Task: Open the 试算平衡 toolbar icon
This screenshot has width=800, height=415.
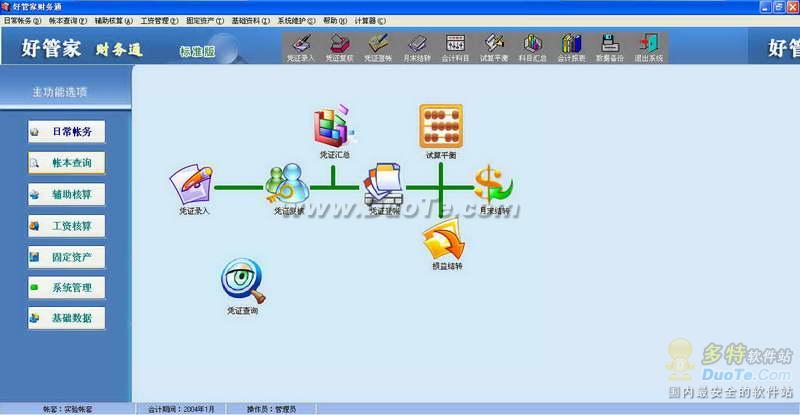Action: 494,48
